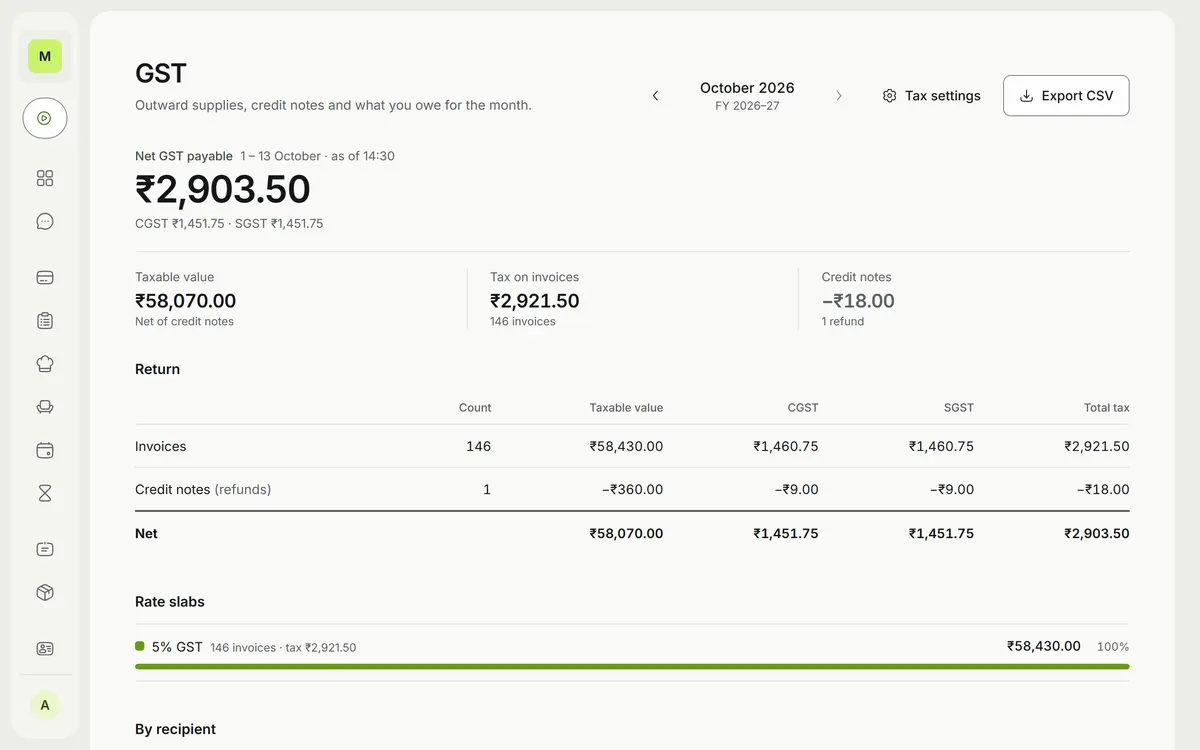Click the "1 refund" text under Credit notes
This screenshot has height=750, width=1200.
[x=843, y=322]
